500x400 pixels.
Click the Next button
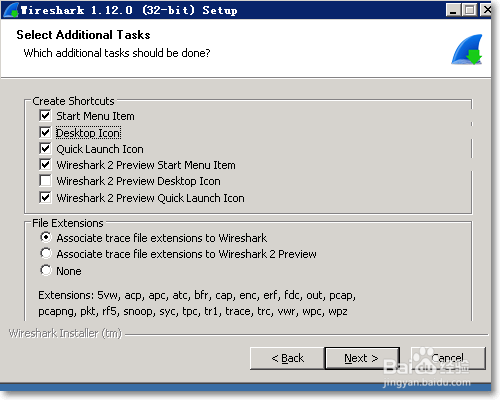pos(362,358)
